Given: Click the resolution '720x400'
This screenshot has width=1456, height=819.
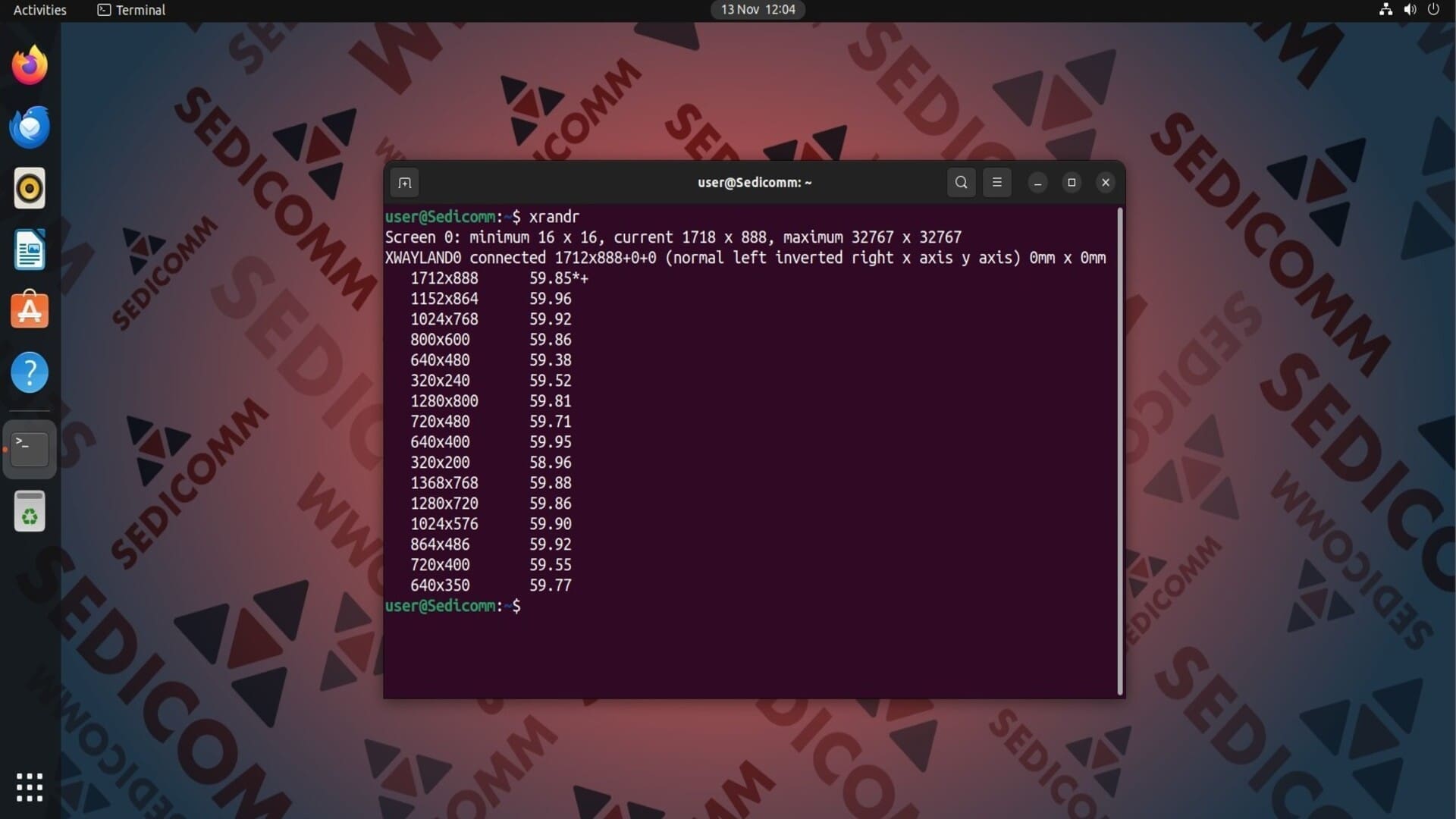Looking at the screenshot, I should point(440,565).
